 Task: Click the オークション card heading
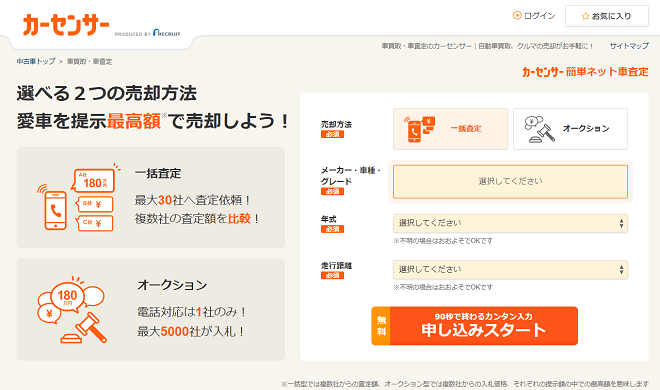click(x=172, y=285)
